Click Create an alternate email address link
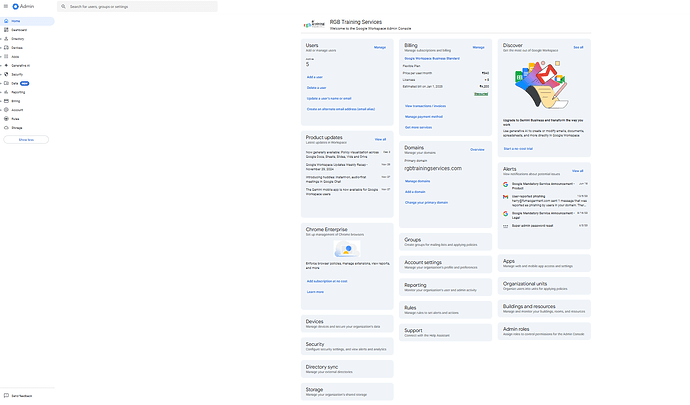The height and width of the screenshot is (405, 690). point(341,109)
